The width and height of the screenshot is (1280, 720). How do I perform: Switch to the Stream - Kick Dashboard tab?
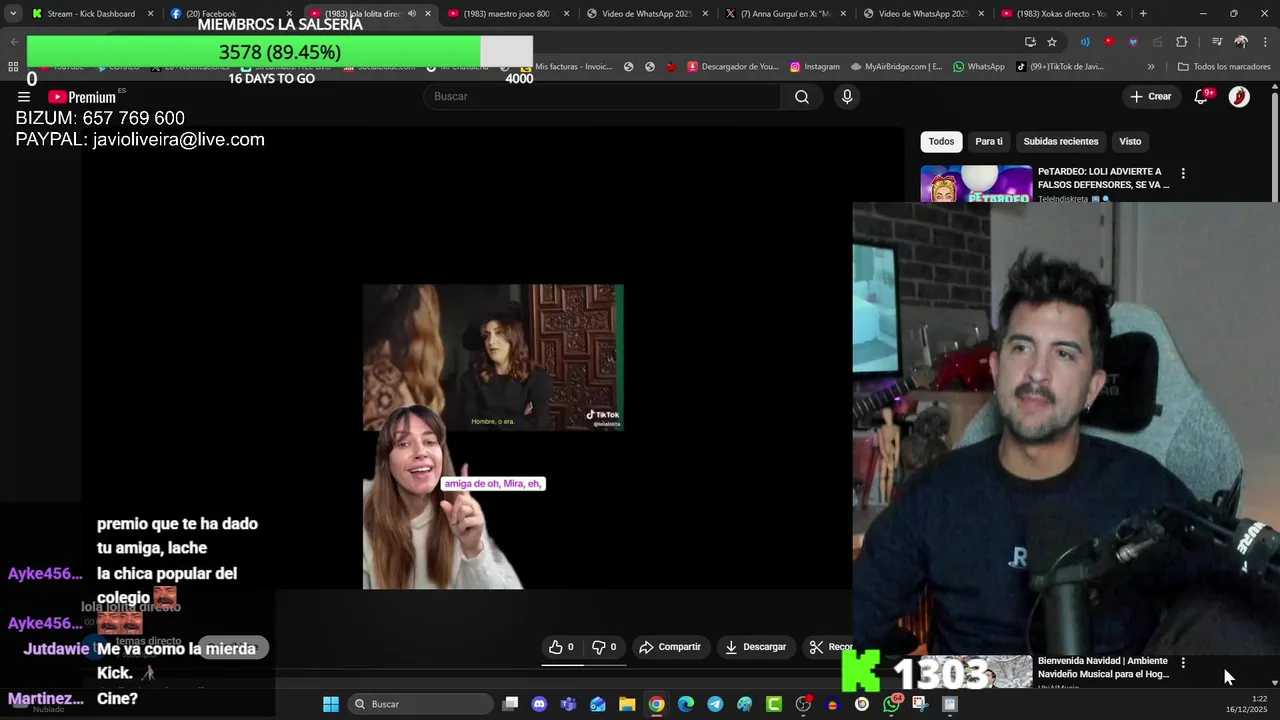(x=91, y=14)
